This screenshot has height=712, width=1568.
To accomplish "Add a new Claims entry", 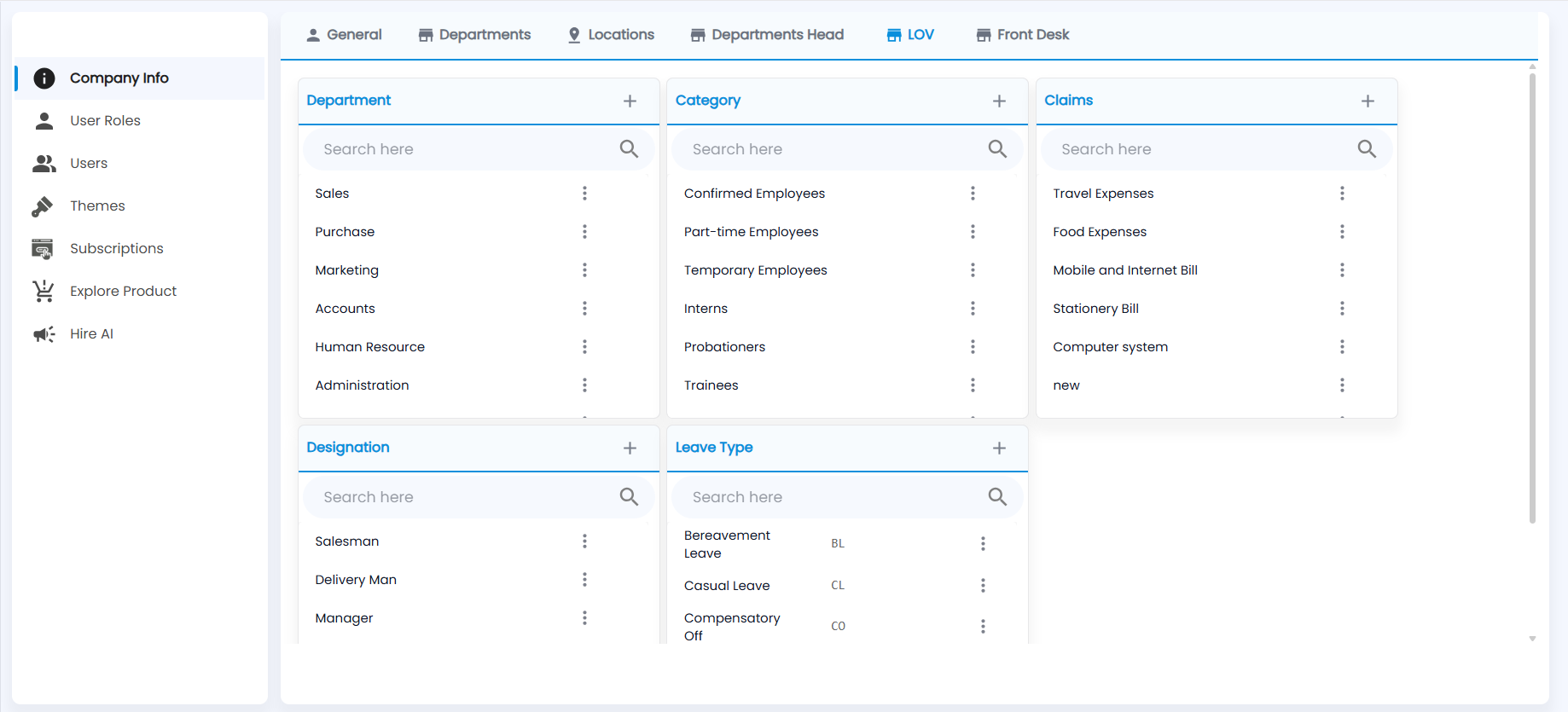I will [1368, 101].
